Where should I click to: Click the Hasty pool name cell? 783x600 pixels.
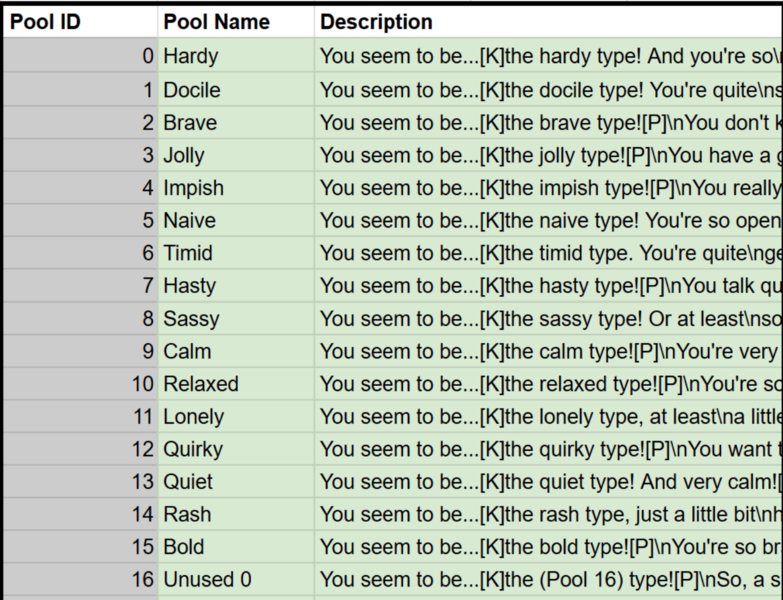(235, 286)
